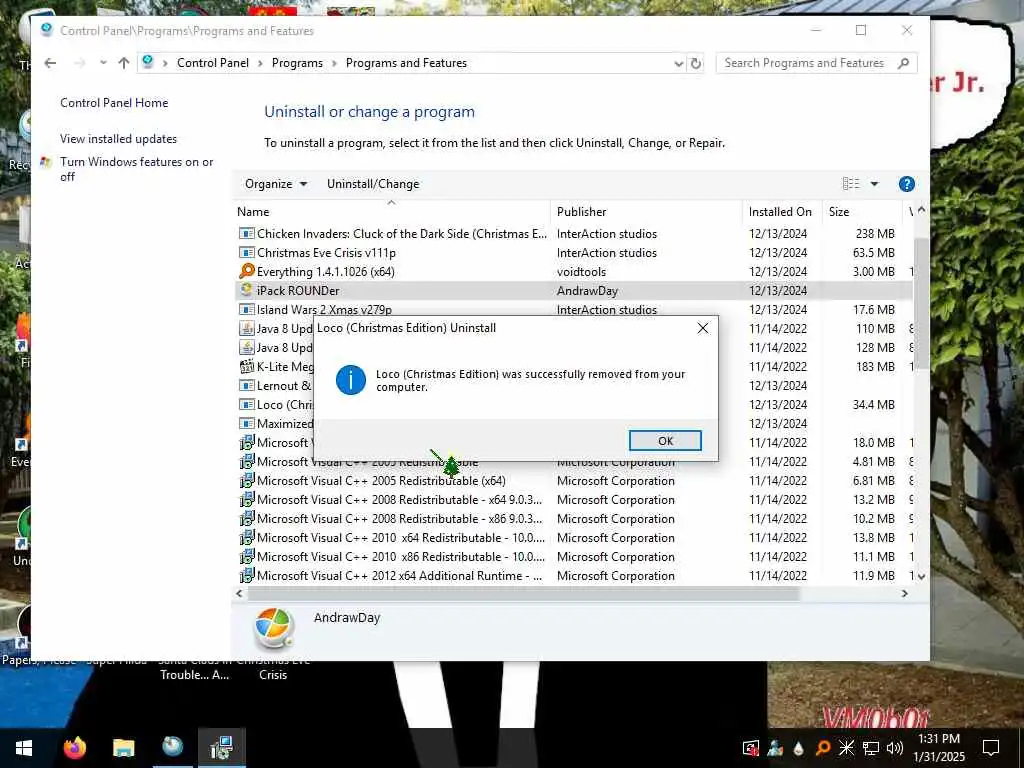Click OK in the Loco Uninstall dialog
This screenshot has height=768, width=1024.
665,441
